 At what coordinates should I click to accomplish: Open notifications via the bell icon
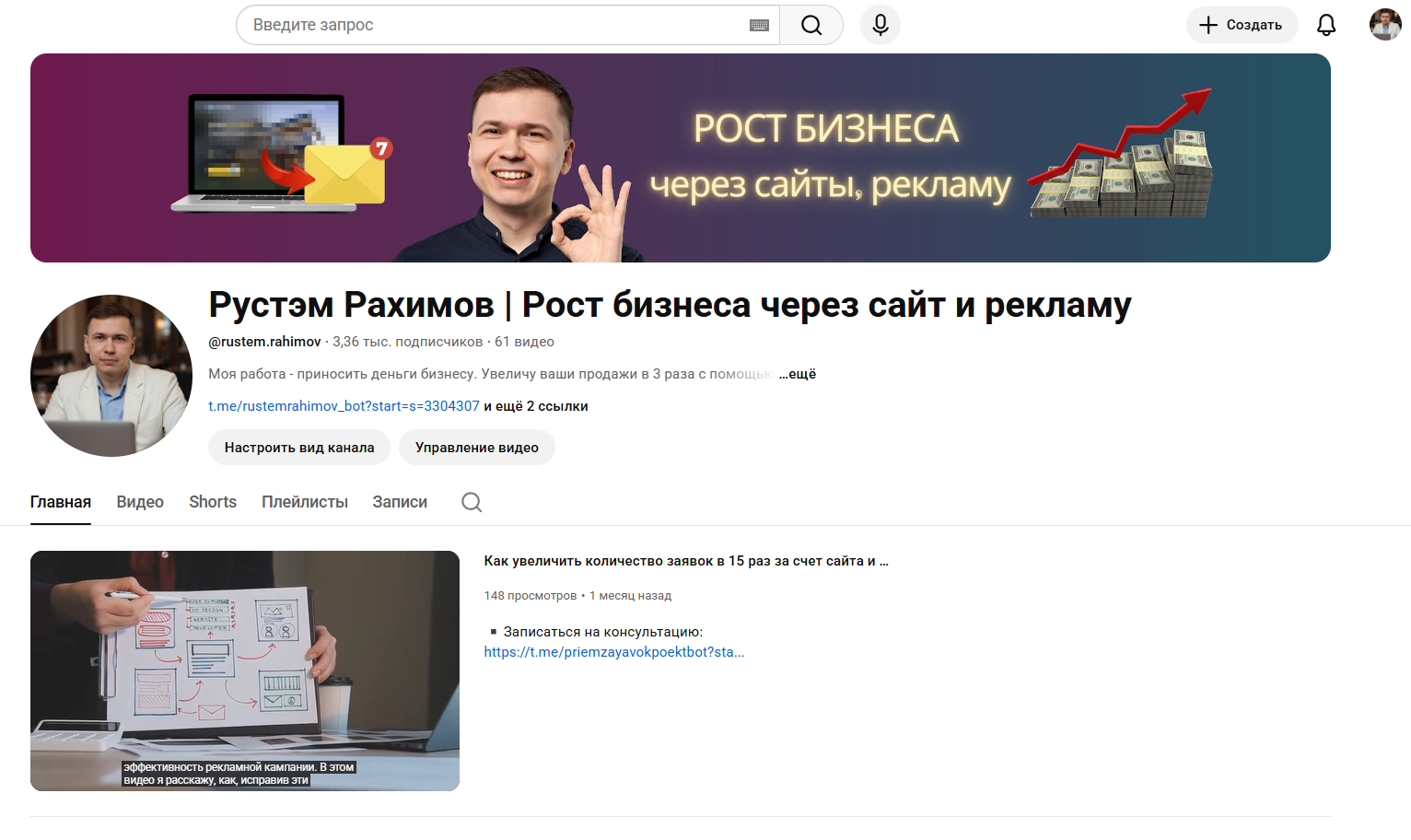1325,25
